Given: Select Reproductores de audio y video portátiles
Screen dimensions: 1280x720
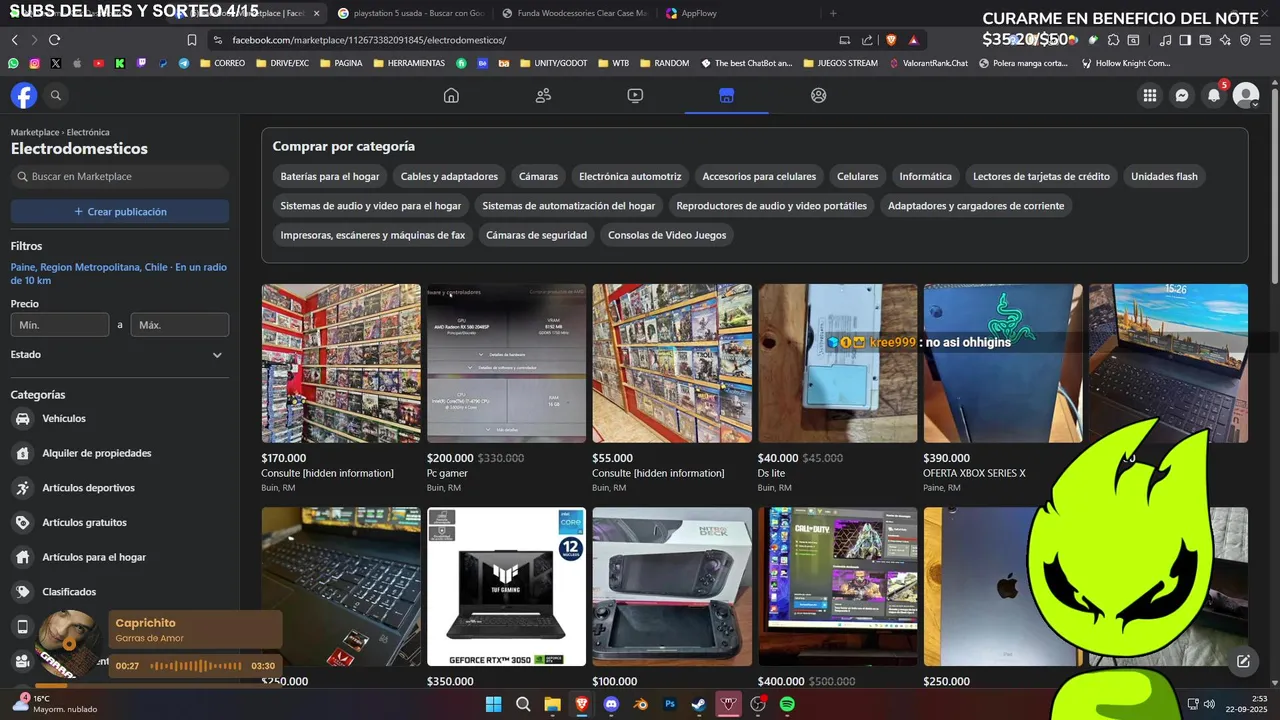Looking at the screenshot, I should pyautogui.click(x=772, y=206).
